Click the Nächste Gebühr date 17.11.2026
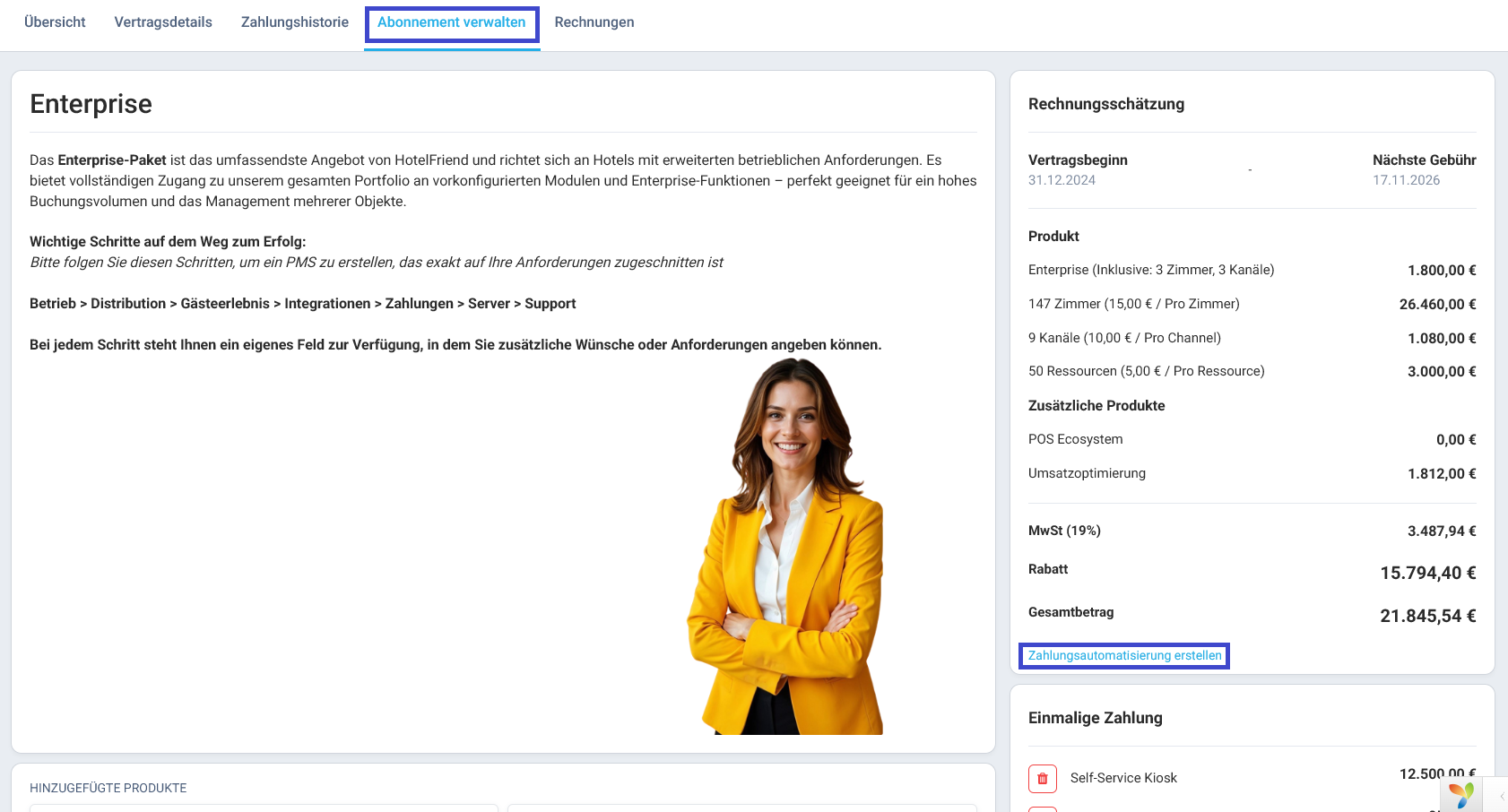Screen dimensions: 1508x812 (x=1407, y=180)
